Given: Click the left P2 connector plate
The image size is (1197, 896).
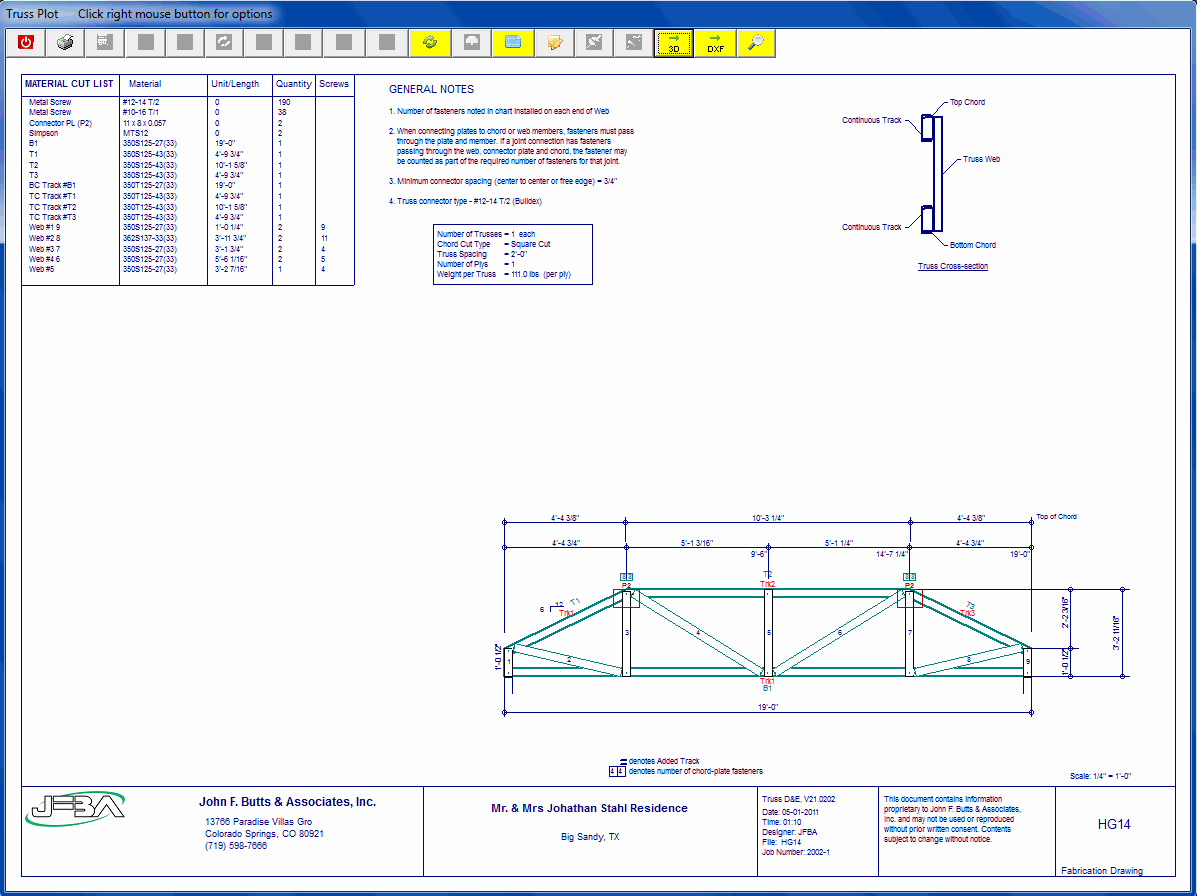Looking at the screenshot, I should (626, 598).
